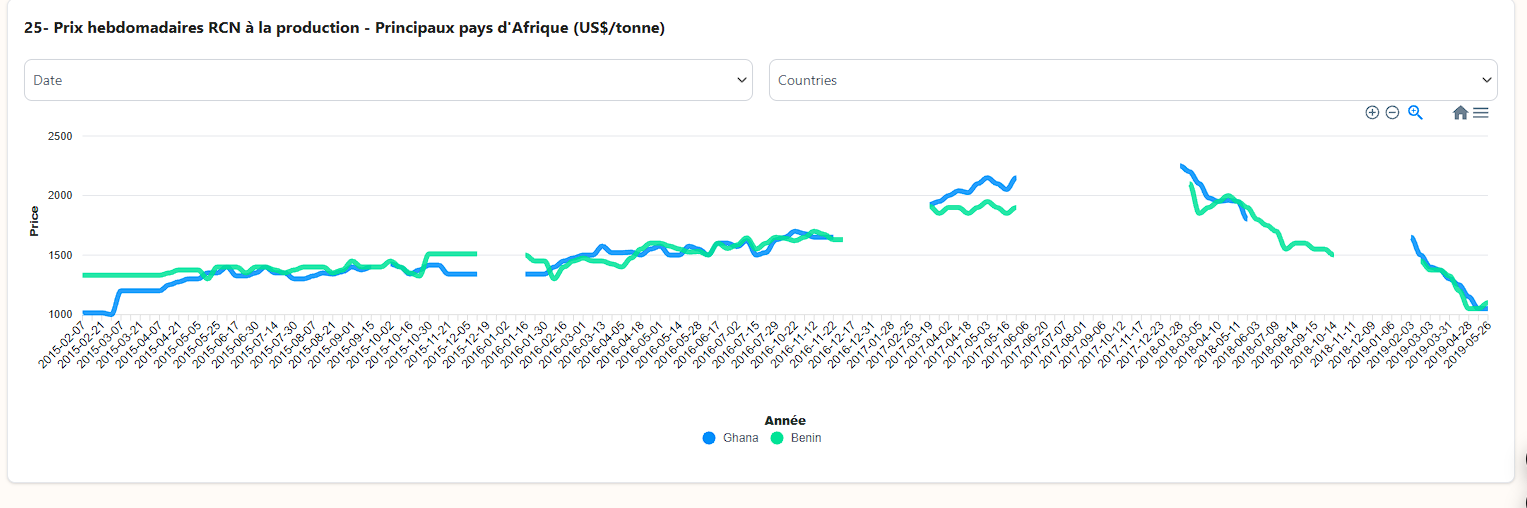Click the blue Ghana legend marker

point(709,438)
